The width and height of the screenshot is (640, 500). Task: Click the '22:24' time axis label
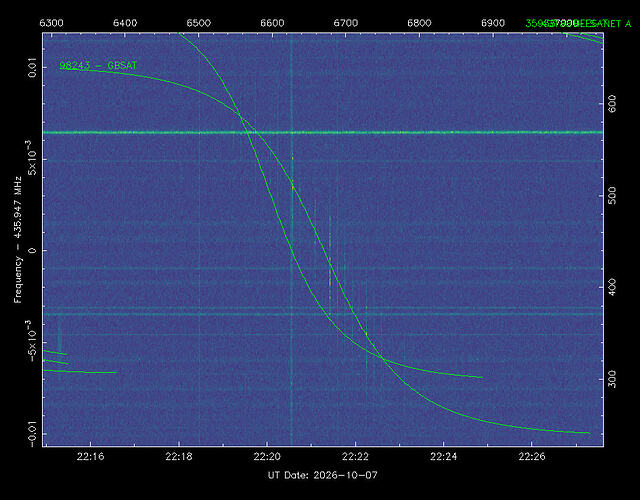click(x=443, y=457)
